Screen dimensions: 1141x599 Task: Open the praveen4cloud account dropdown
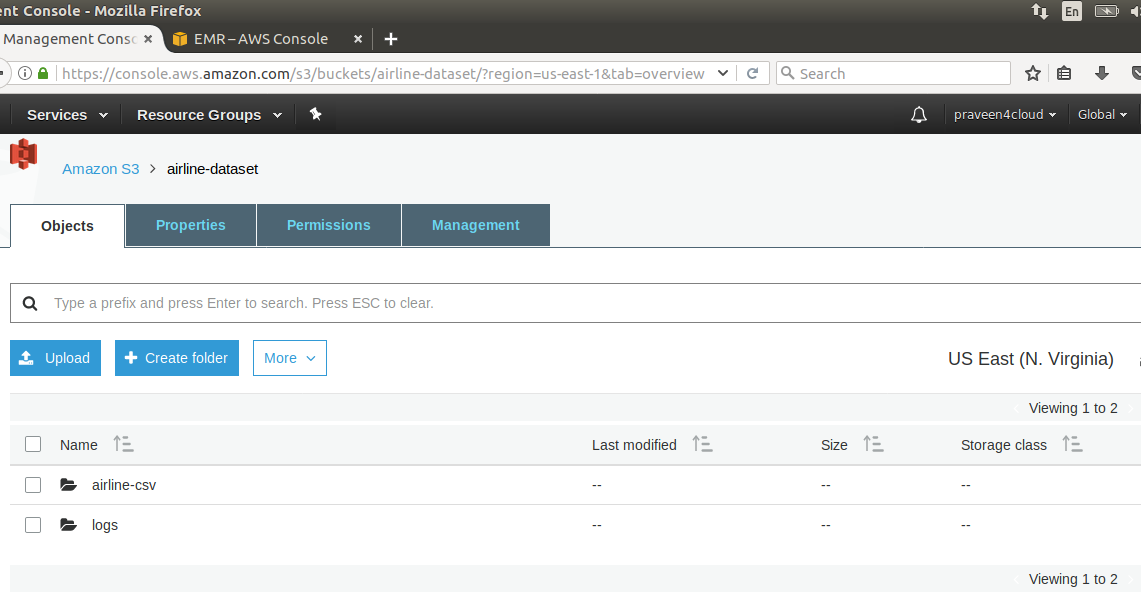click(x=1005, y=114)
